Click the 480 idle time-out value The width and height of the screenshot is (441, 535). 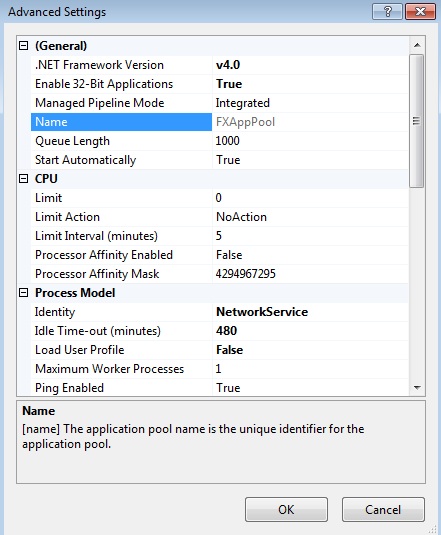[226, 331]
